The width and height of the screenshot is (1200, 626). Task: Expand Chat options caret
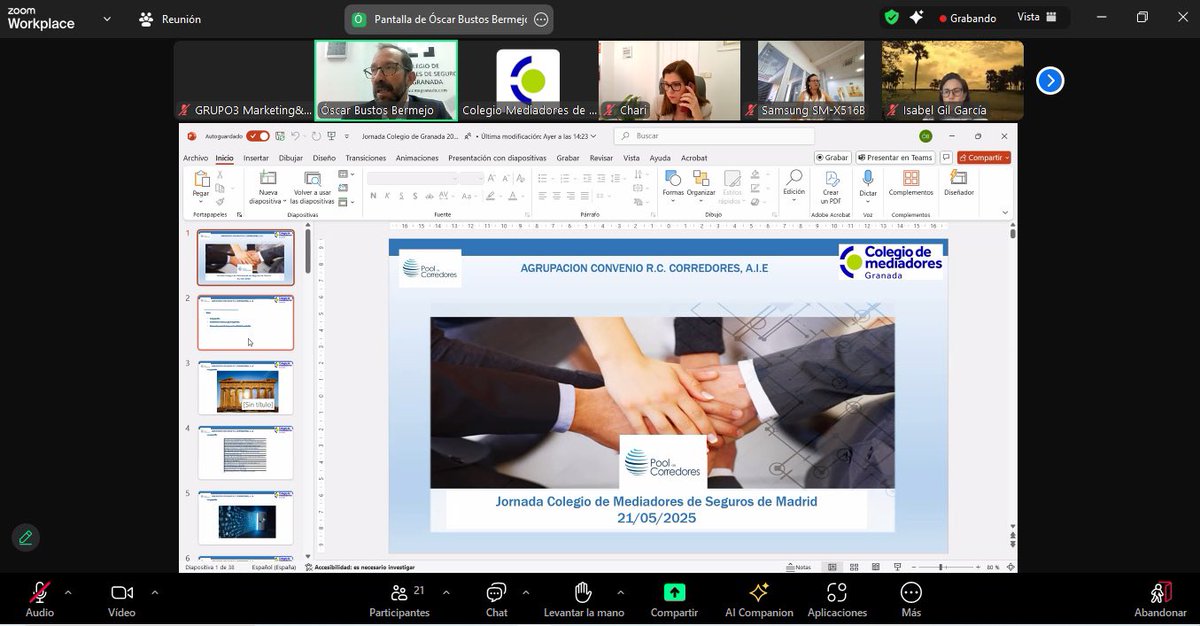pos(526,592)
